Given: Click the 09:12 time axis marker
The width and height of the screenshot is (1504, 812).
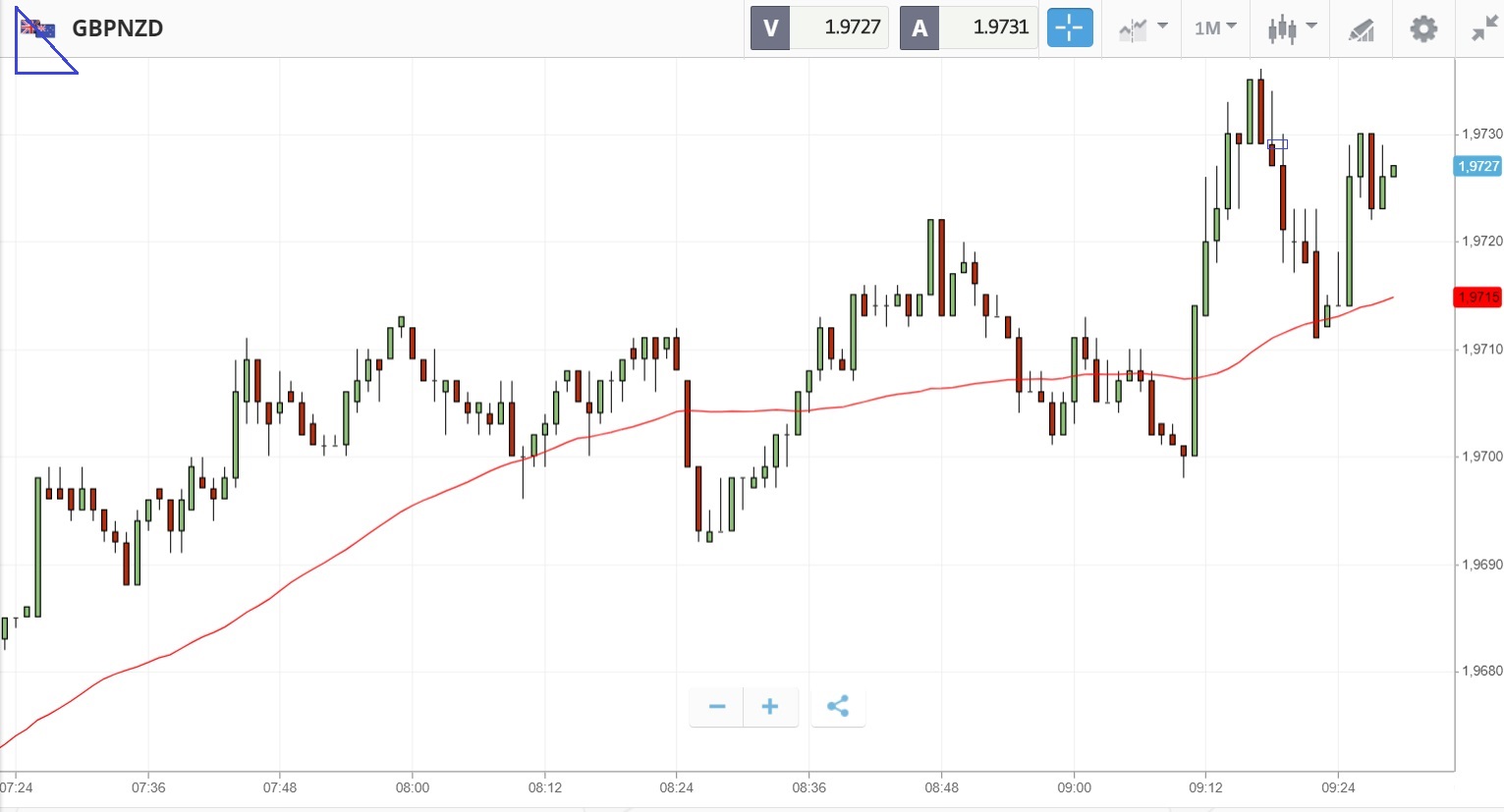Looking at the screenshot, I should pyautogui.click(x=1205, y=787).
